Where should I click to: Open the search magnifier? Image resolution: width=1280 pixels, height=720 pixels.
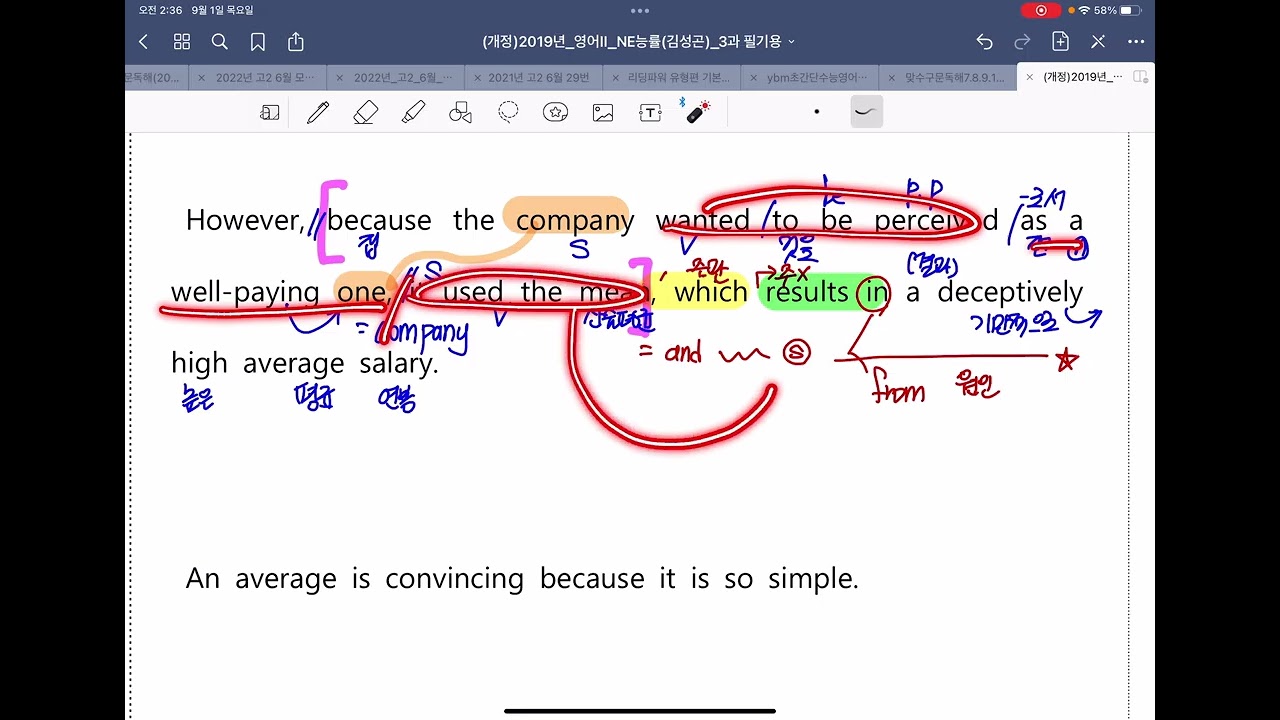tap(220, 42)
